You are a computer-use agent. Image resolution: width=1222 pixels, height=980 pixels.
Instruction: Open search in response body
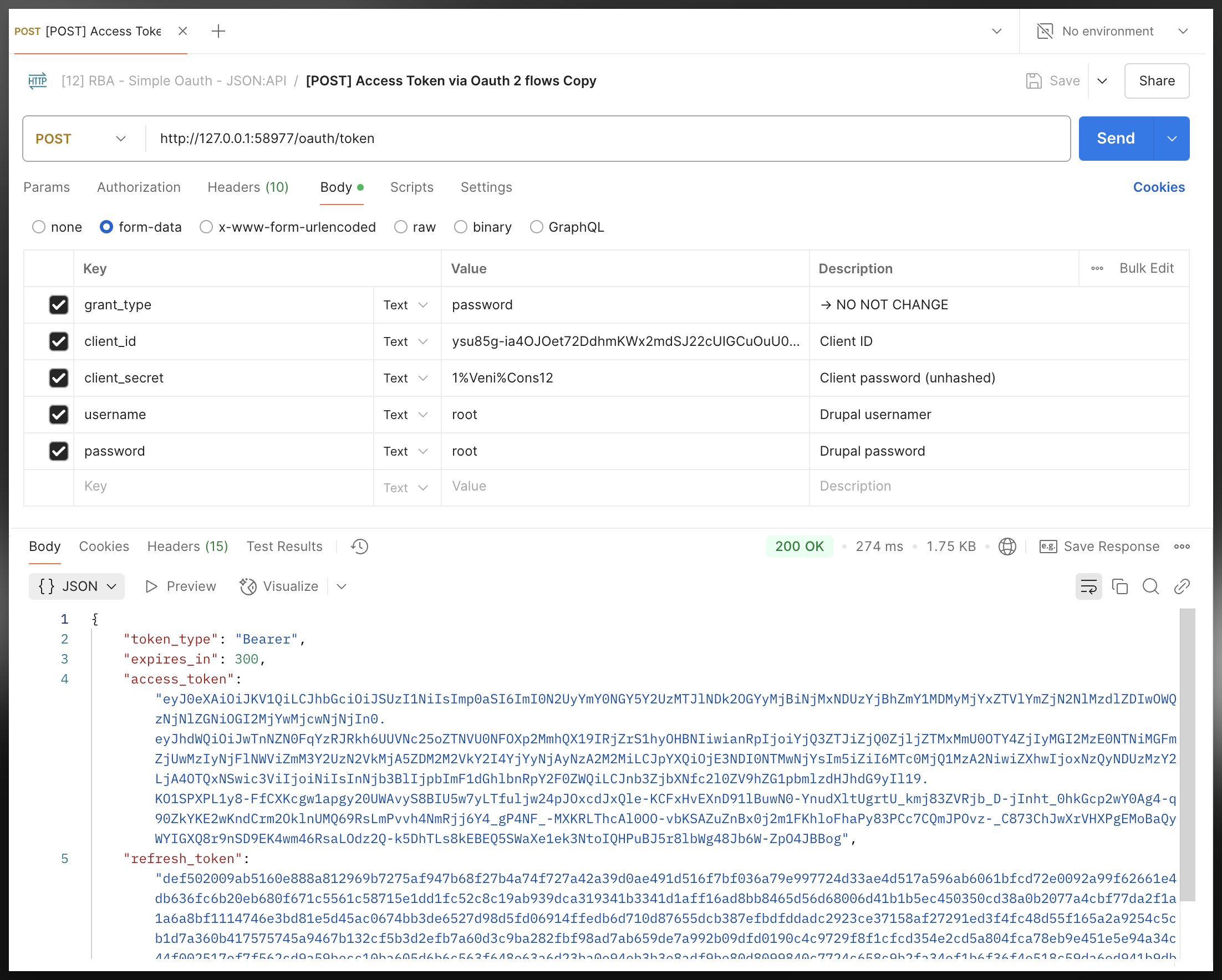click(x=1150, y=586)
